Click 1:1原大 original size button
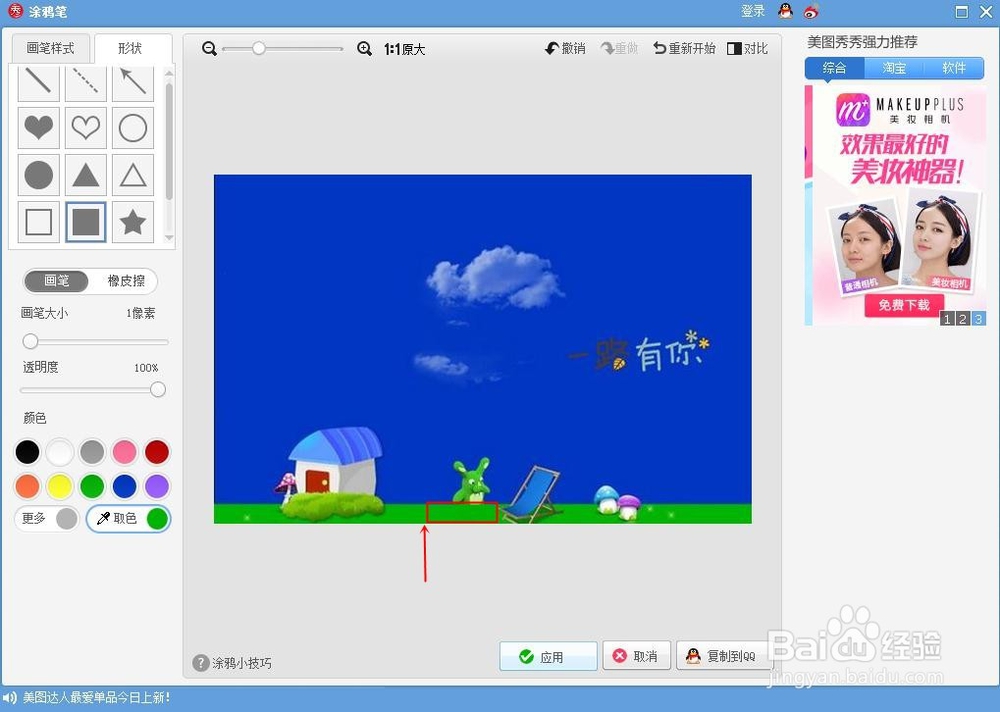The width and height of the screenshot is (1000, 712). point(404,49)
